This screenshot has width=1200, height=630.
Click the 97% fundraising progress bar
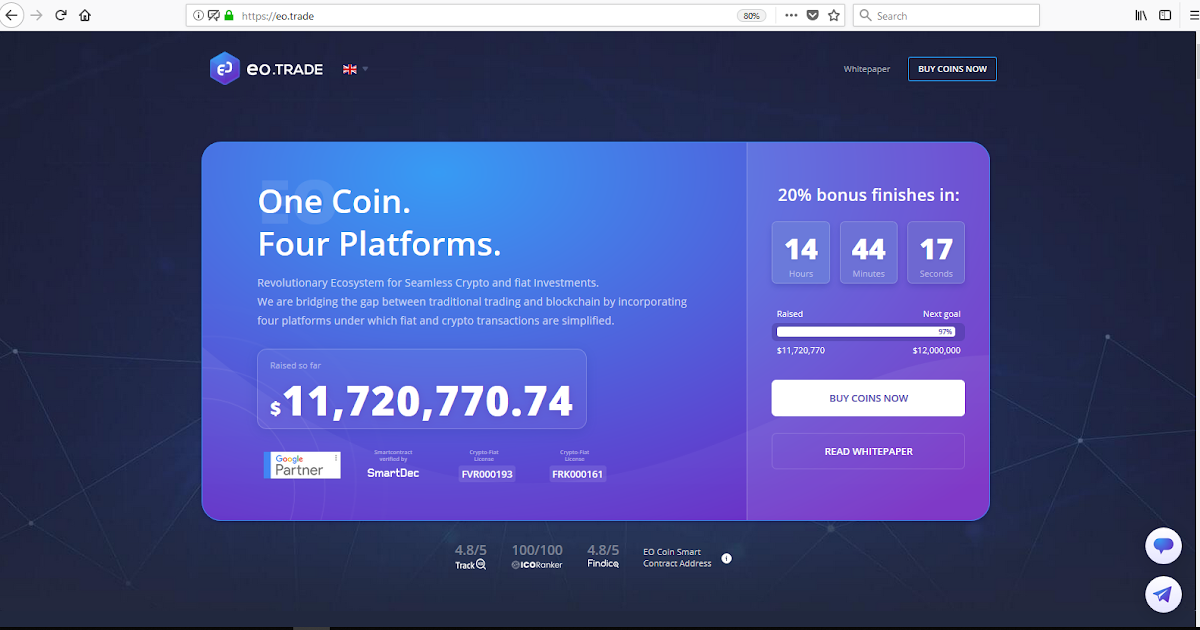click(867, 330)
